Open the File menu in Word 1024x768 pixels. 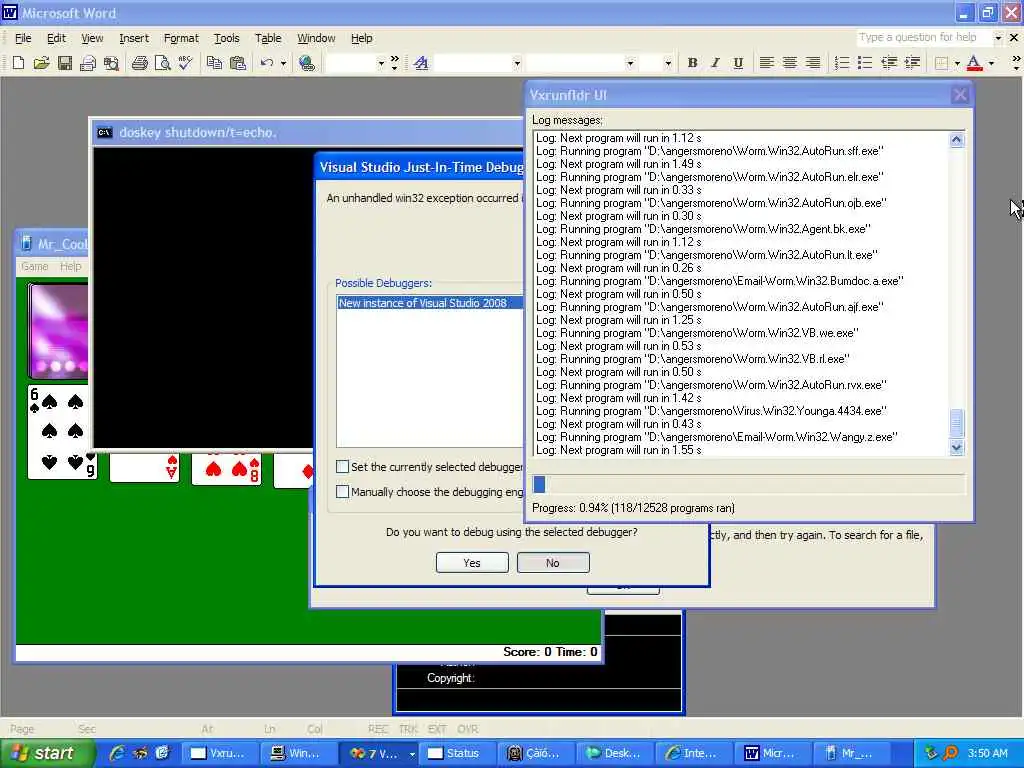click(x=23, y=39)
